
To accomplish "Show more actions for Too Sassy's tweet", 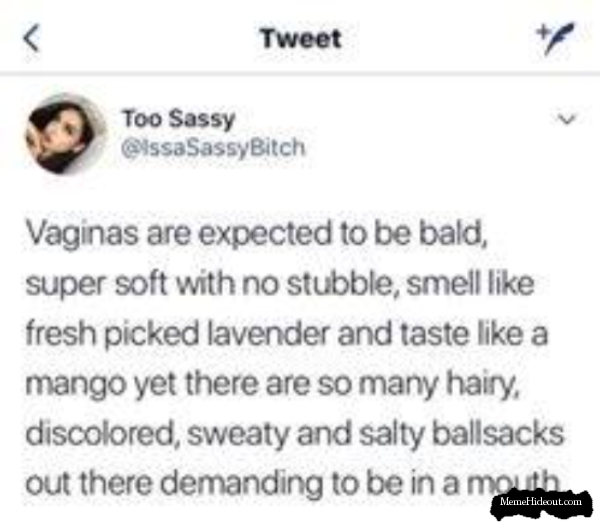I will tap(567, 119).
